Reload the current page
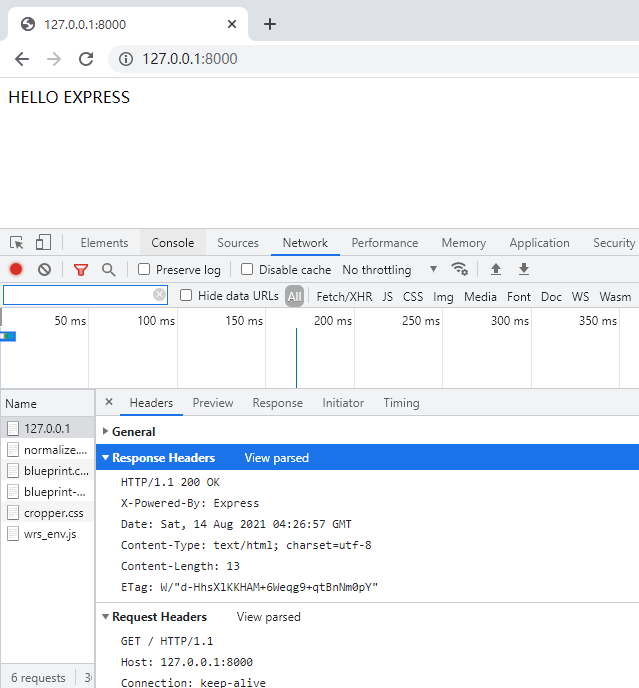The image size is (639, 688). click(86, 59)
